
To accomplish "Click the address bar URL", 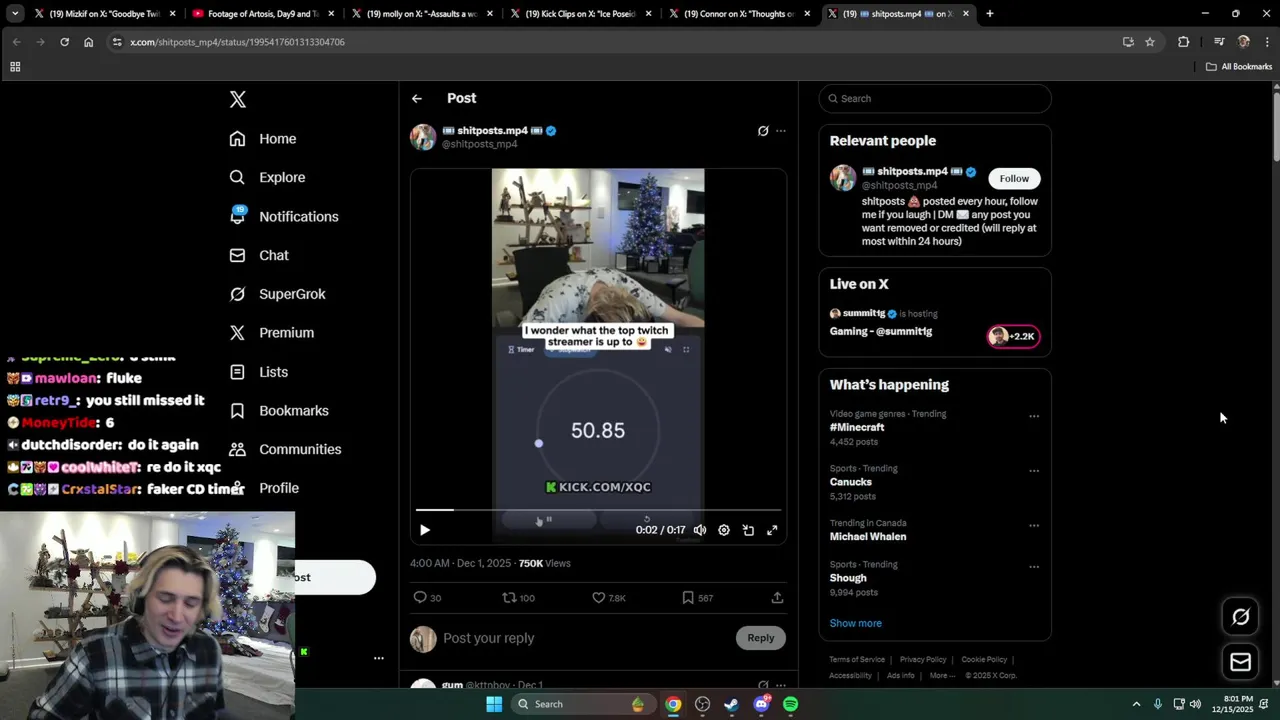I will point(237,42).
